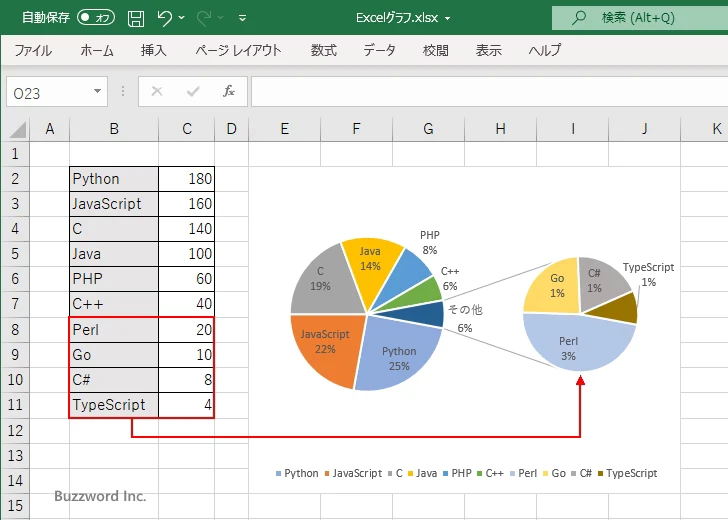Select row 12 header

tap(15, 430)
